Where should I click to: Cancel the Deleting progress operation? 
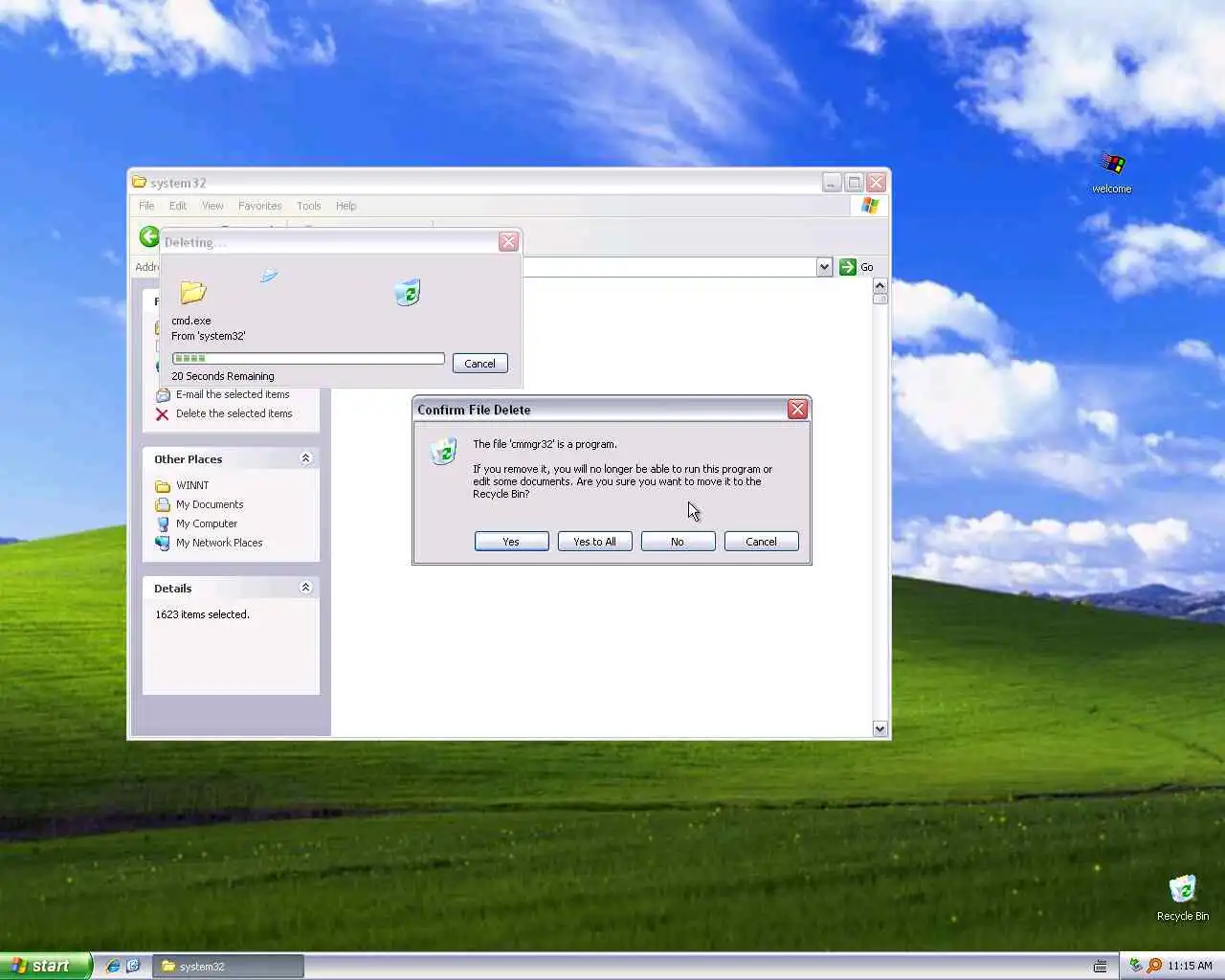click(x=479, y=364)
